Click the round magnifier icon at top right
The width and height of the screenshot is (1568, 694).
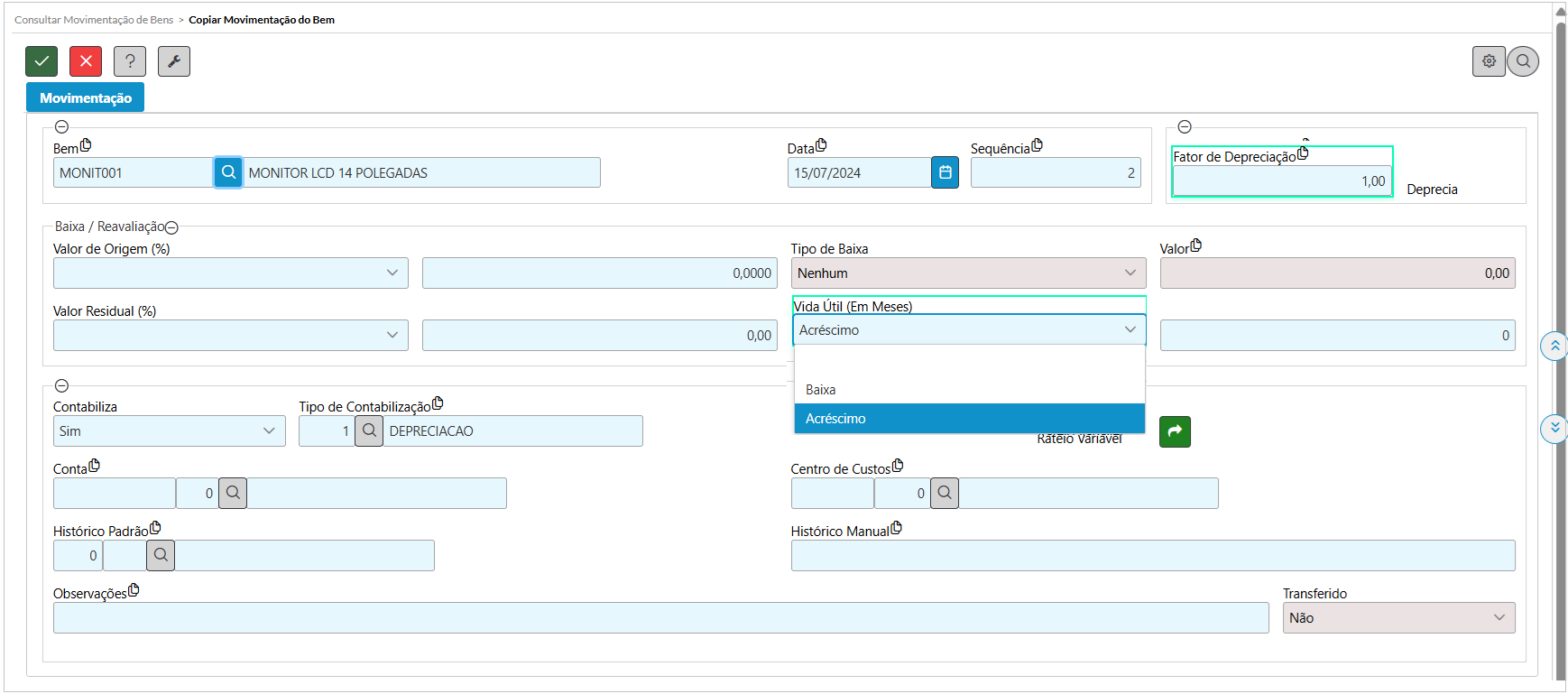tap(1523, 61)
